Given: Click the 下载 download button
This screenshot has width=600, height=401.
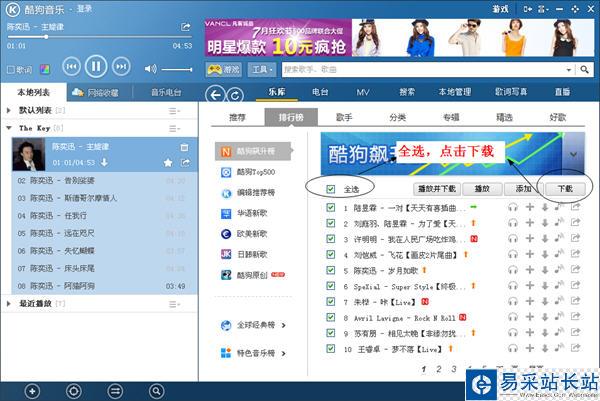Looking at the screenshot, I should pyautogui.click(x=565, y=189).
